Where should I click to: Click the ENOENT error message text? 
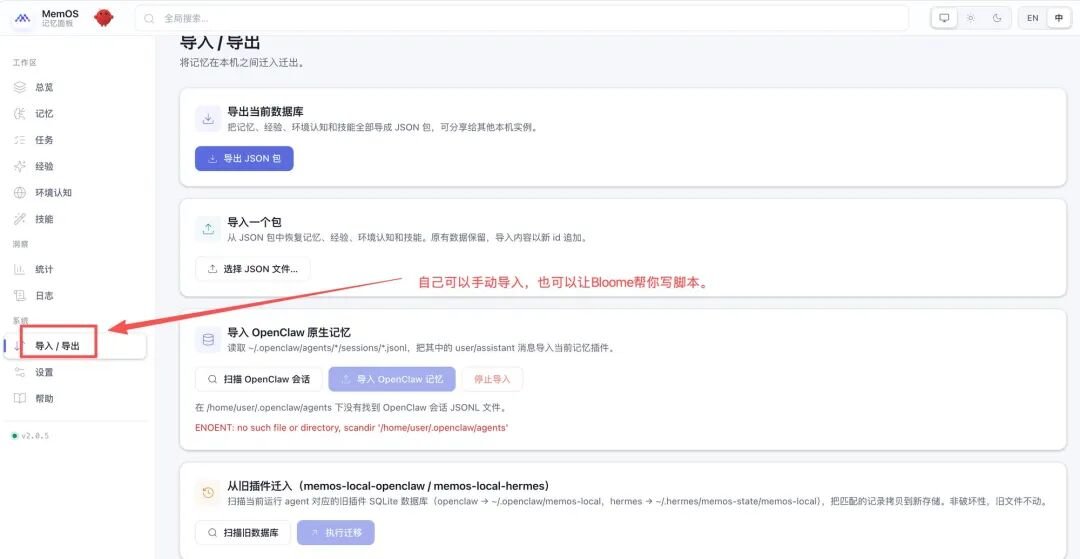click(352, 428)
